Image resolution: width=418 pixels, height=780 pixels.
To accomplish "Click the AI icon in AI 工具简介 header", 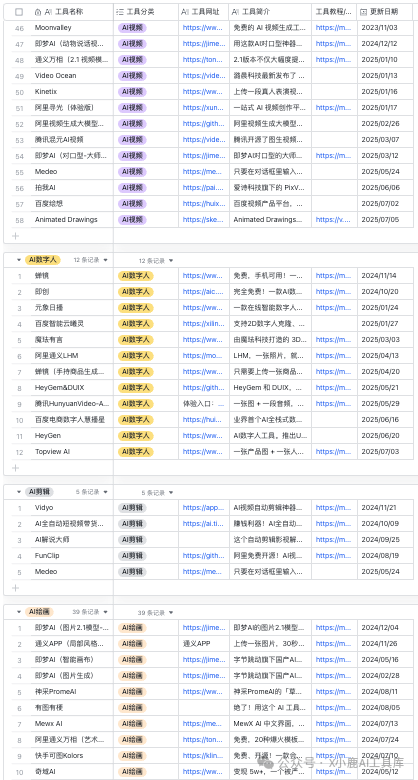I will pyautogui.click(x=236, y=11).
